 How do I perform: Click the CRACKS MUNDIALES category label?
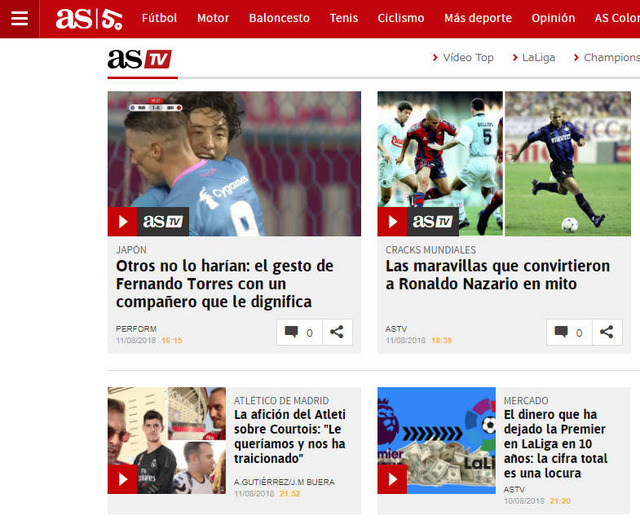431,250
